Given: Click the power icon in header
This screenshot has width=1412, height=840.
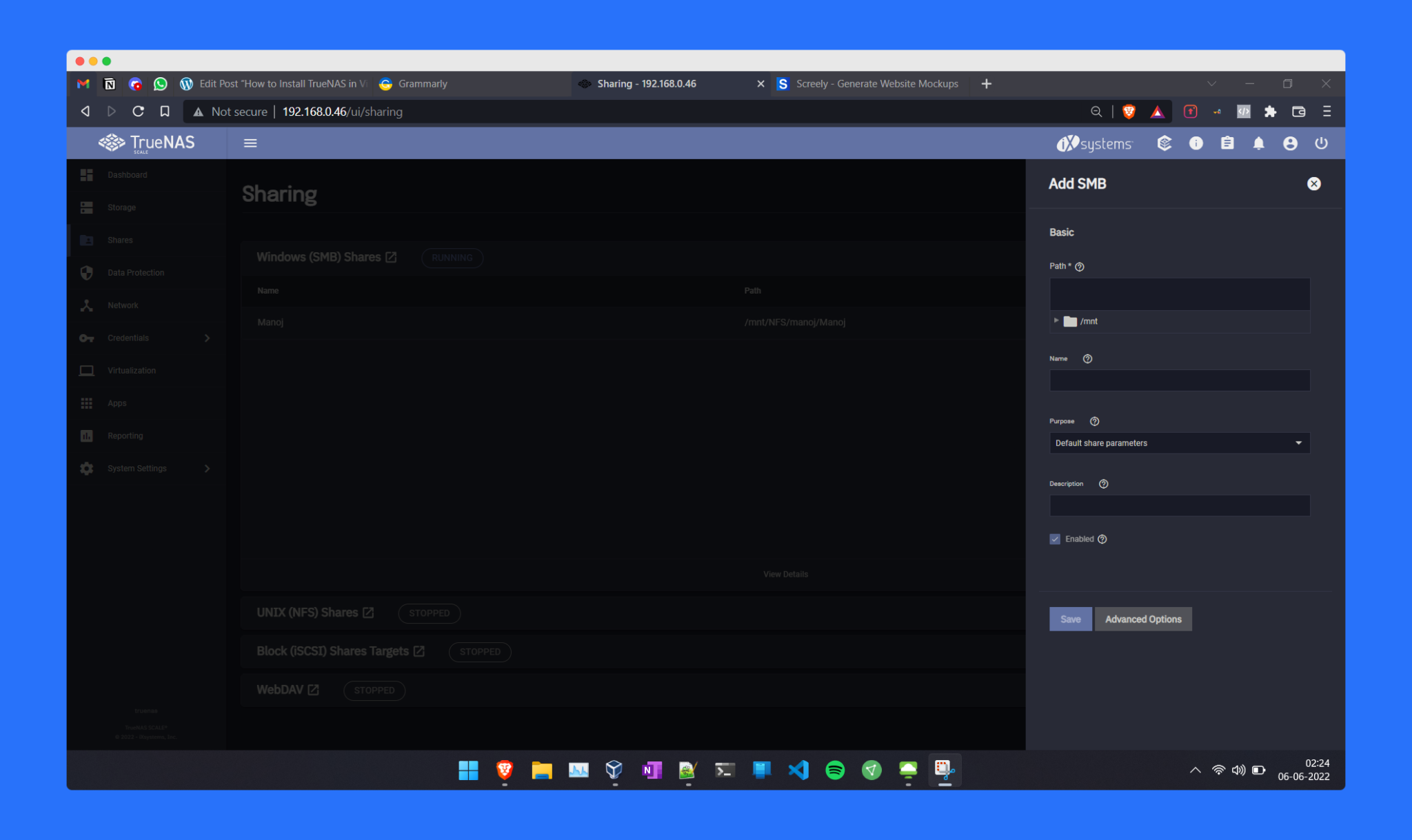Looking at the screenshot, I should coord(1321,143).
